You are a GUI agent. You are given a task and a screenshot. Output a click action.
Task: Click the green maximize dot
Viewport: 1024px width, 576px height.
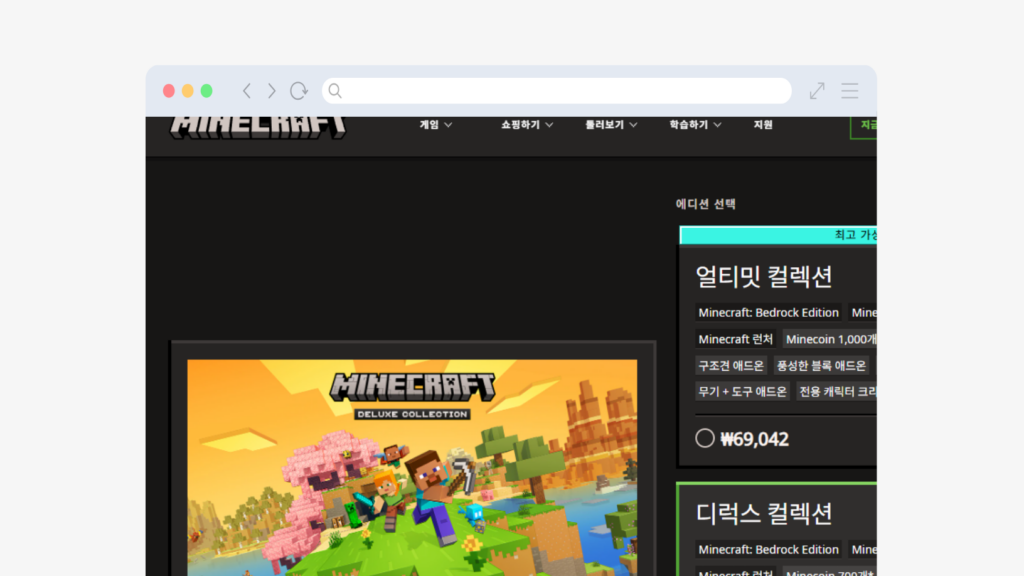coord(206,91)
